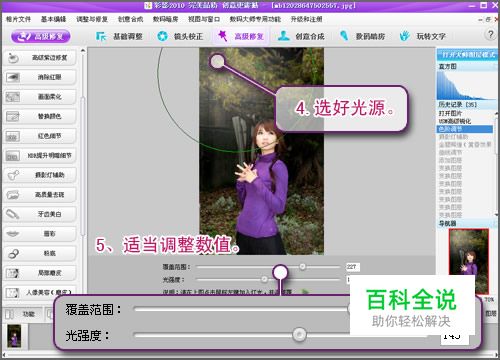The height and width of the screenshot is (360, 500).
Task: Switch to the 镜头校正 toolbar tab
Action: tap(180, 36)
